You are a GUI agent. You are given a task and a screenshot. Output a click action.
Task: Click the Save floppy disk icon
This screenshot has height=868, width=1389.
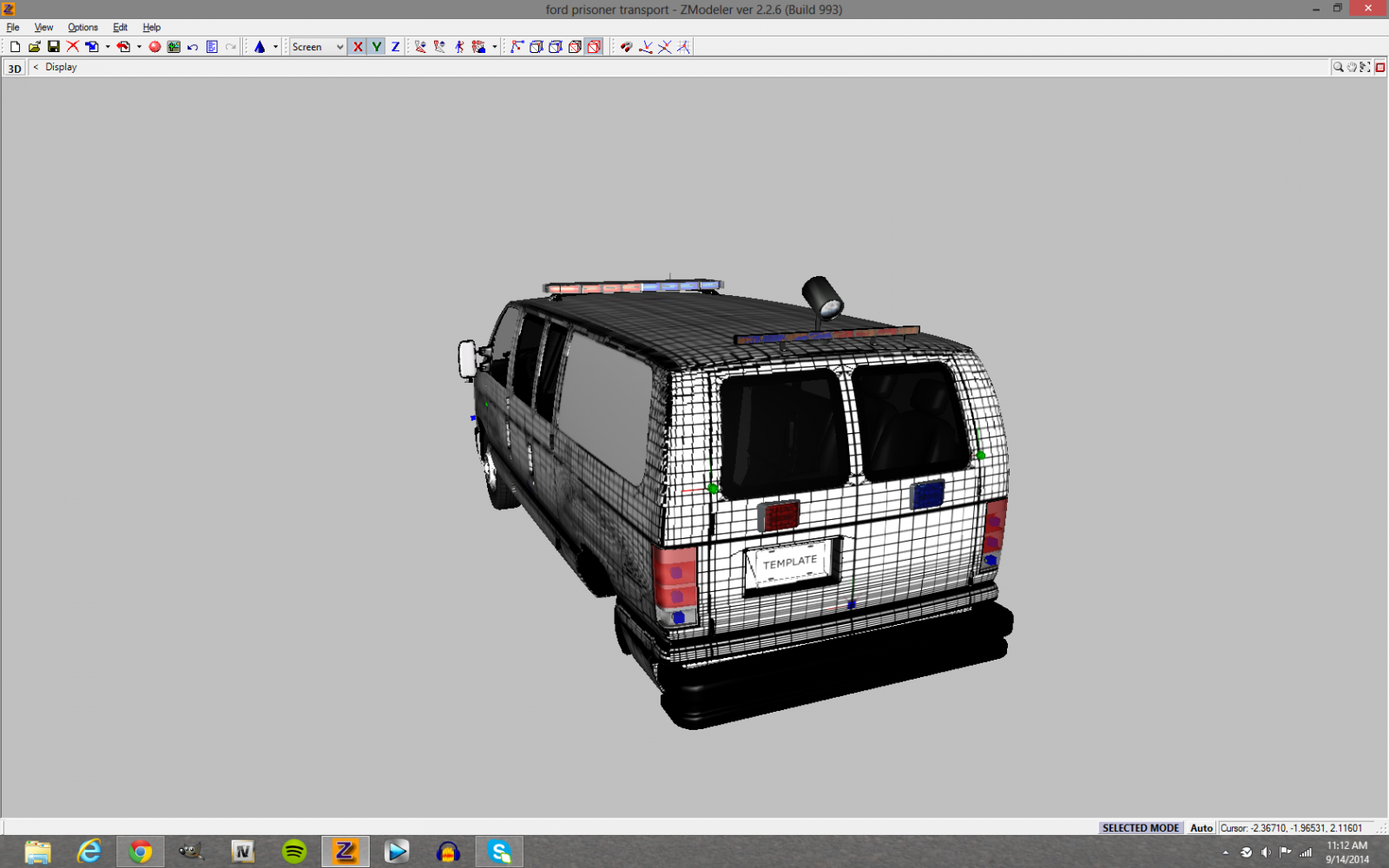[x=53, y=47]
